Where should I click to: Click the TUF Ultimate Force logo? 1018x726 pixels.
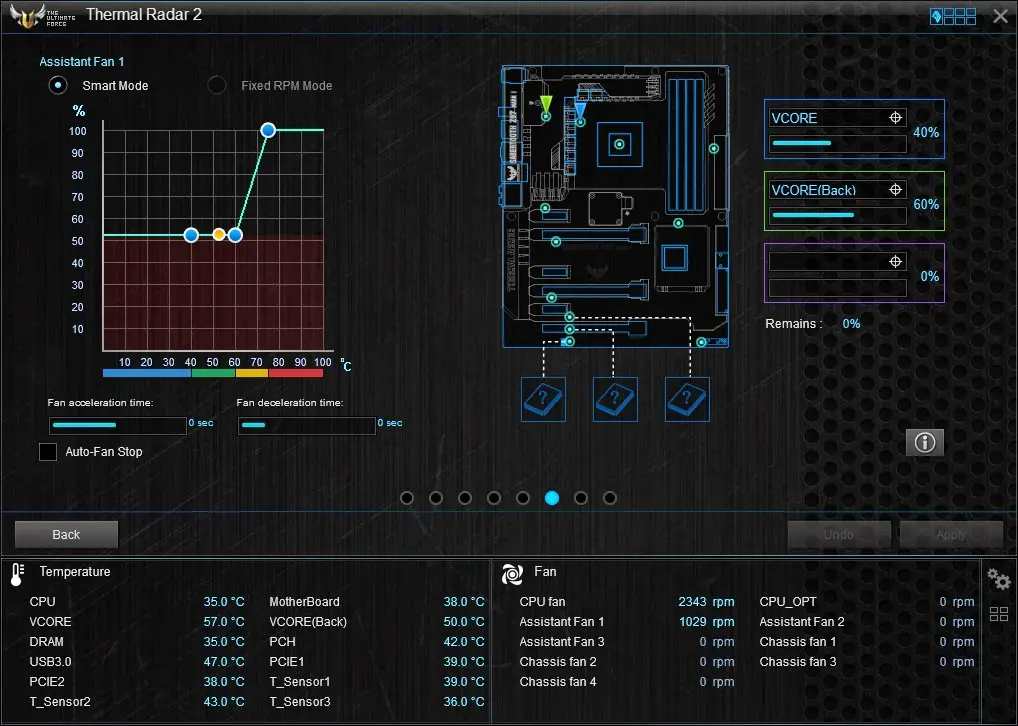pos(43,16)
